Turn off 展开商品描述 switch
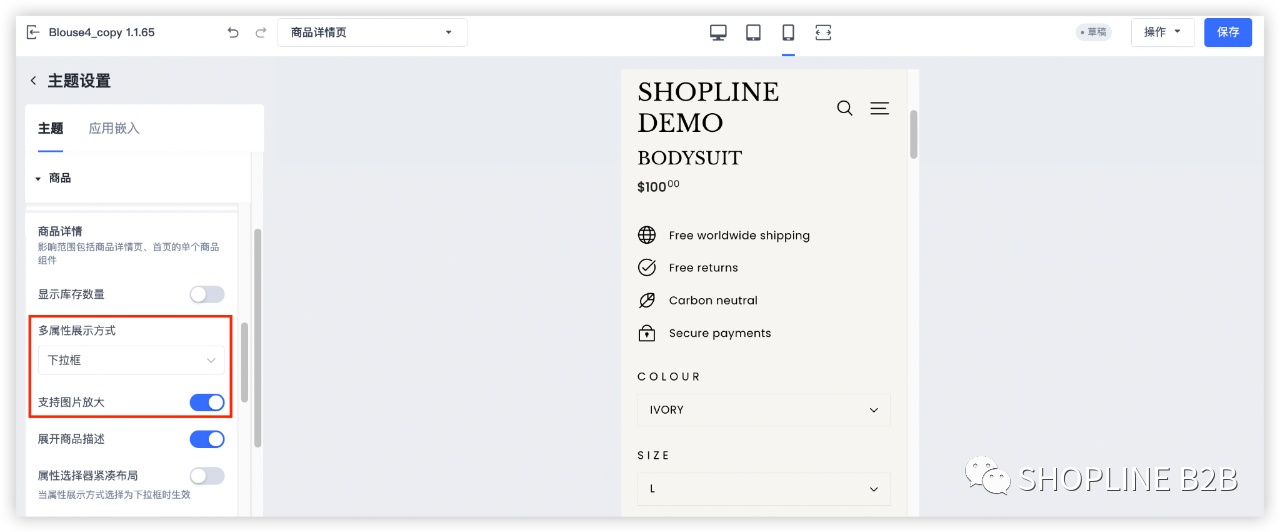Screen dimensions: 1280x532 207,439
